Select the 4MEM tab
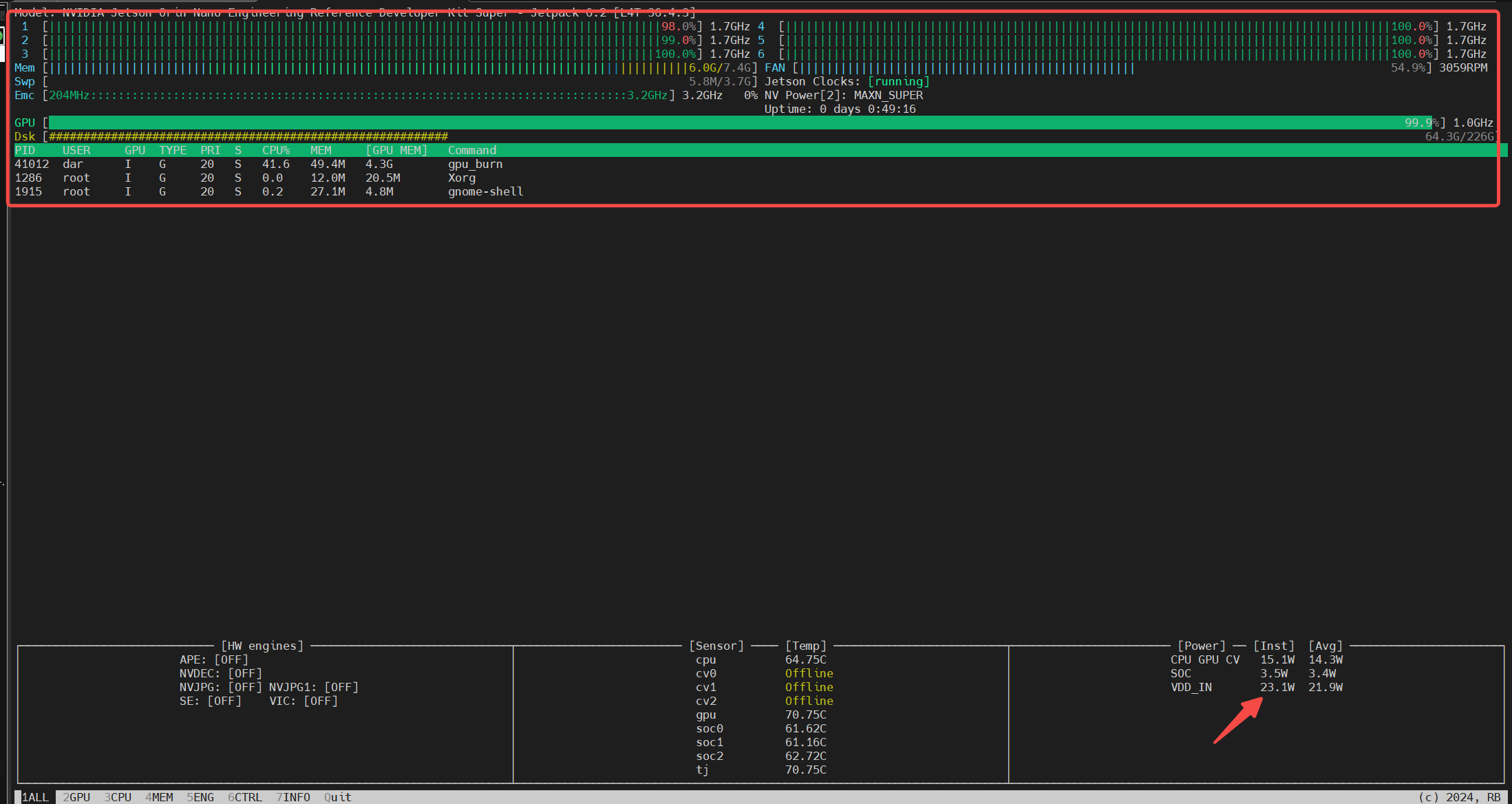The height and width of the screenshot is (804, 1512). 159,797
